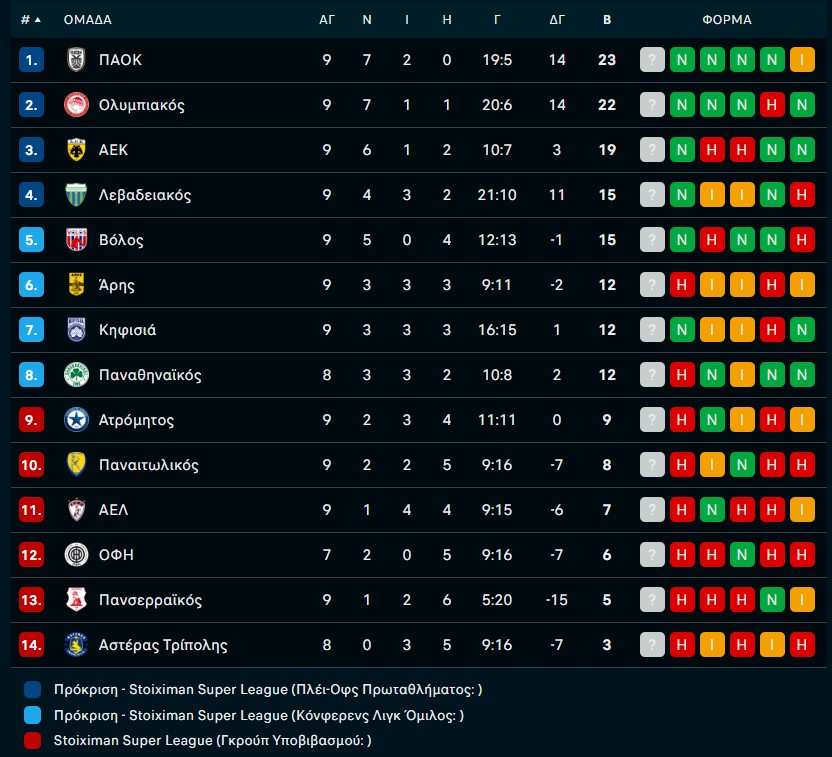Sort by points using Β header
This screenshot has height=757, width=832.
(607, 19)
